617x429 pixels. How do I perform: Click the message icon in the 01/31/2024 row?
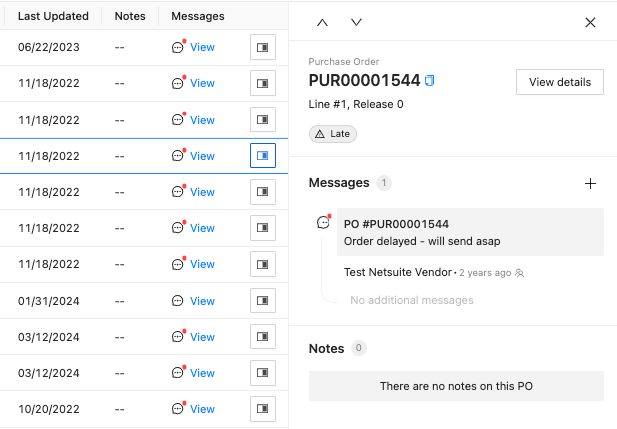pos(178,301)
